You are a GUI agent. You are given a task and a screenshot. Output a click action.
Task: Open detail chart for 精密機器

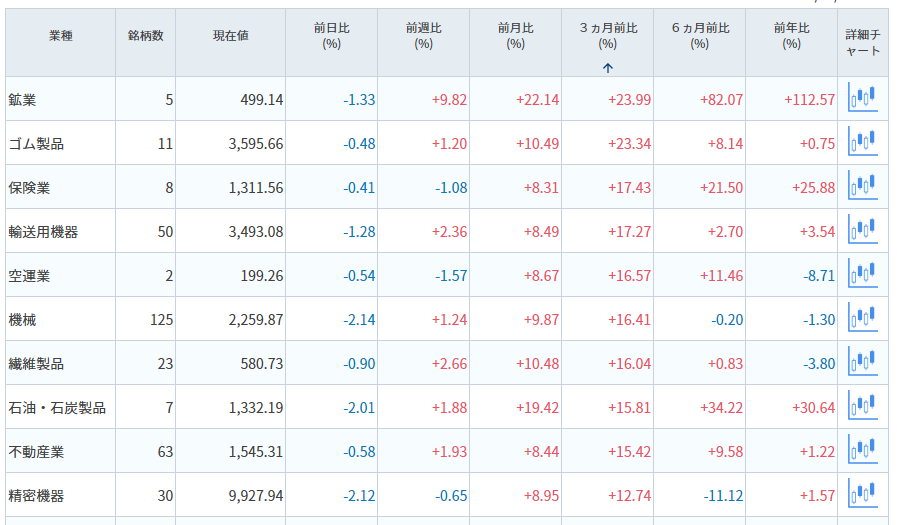(863, 493)
